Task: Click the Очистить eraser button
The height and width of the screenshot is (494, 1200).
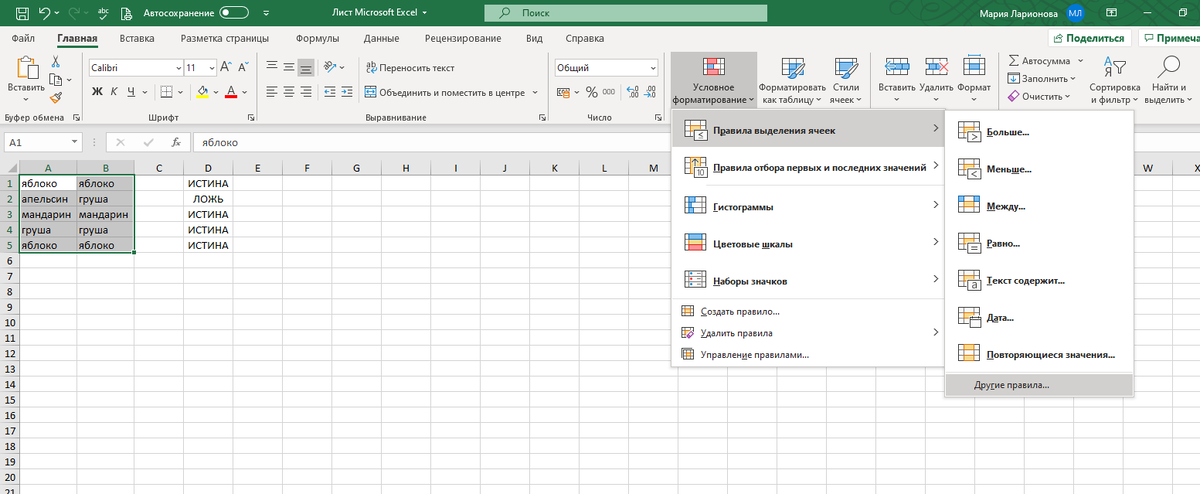Action: coord(1040,97)
